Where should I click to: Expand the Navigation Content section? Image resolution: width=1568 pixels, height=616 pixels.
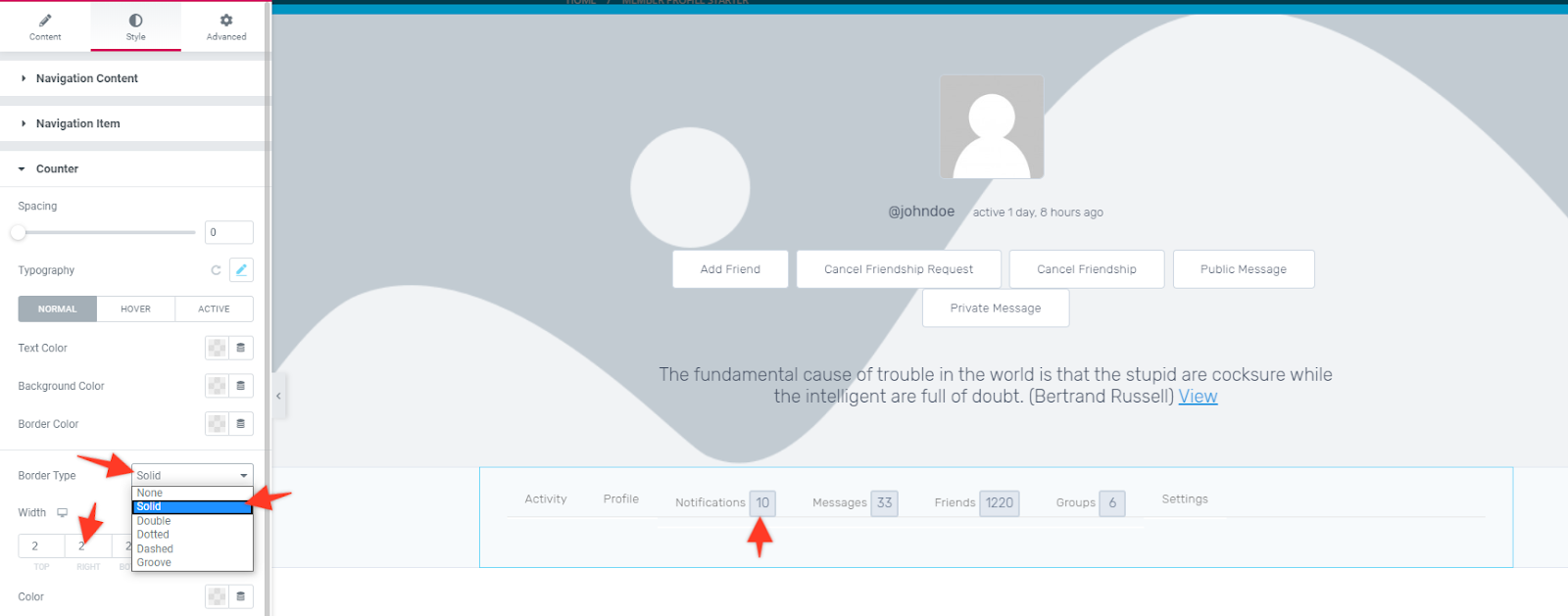tap(132, 78)
